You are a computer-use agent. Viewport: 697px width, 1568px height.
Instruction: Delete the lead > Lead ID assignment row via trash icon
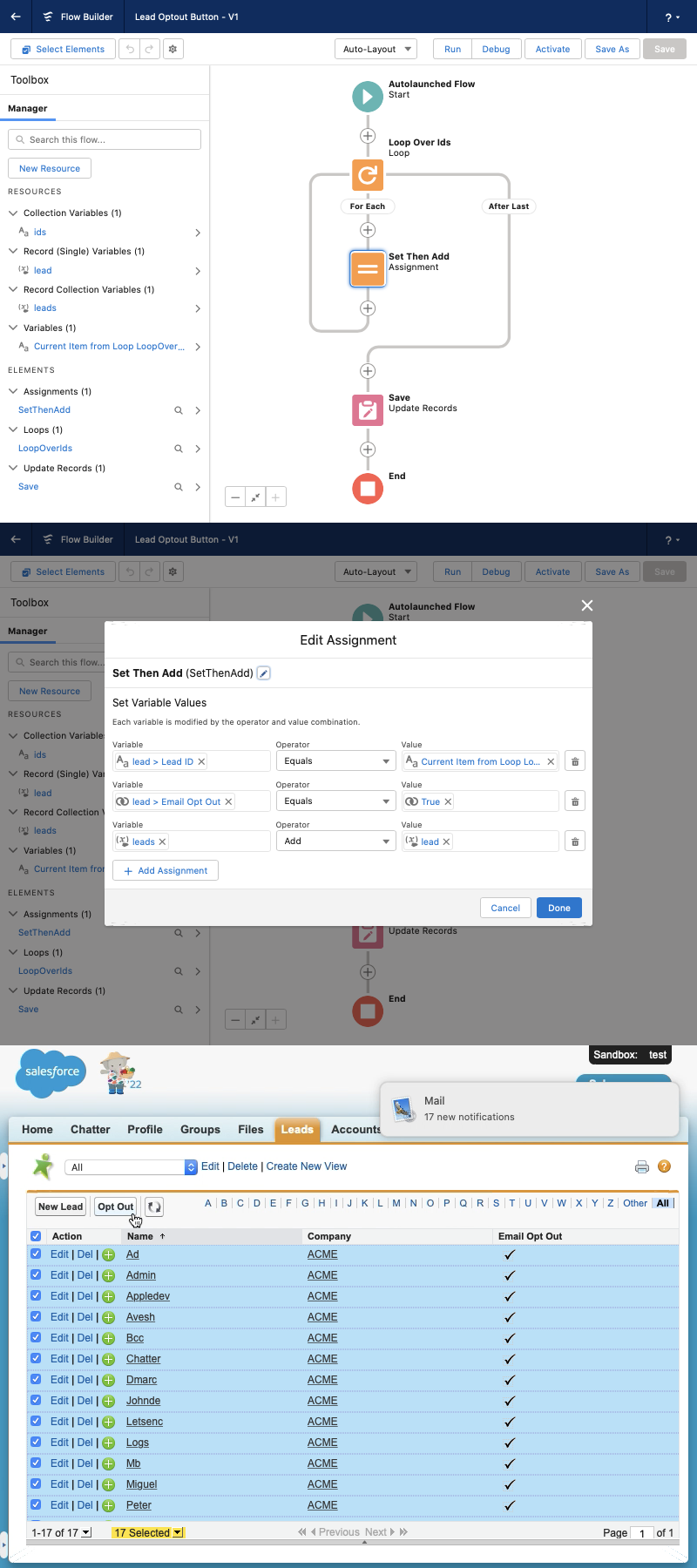click(575, 761)
